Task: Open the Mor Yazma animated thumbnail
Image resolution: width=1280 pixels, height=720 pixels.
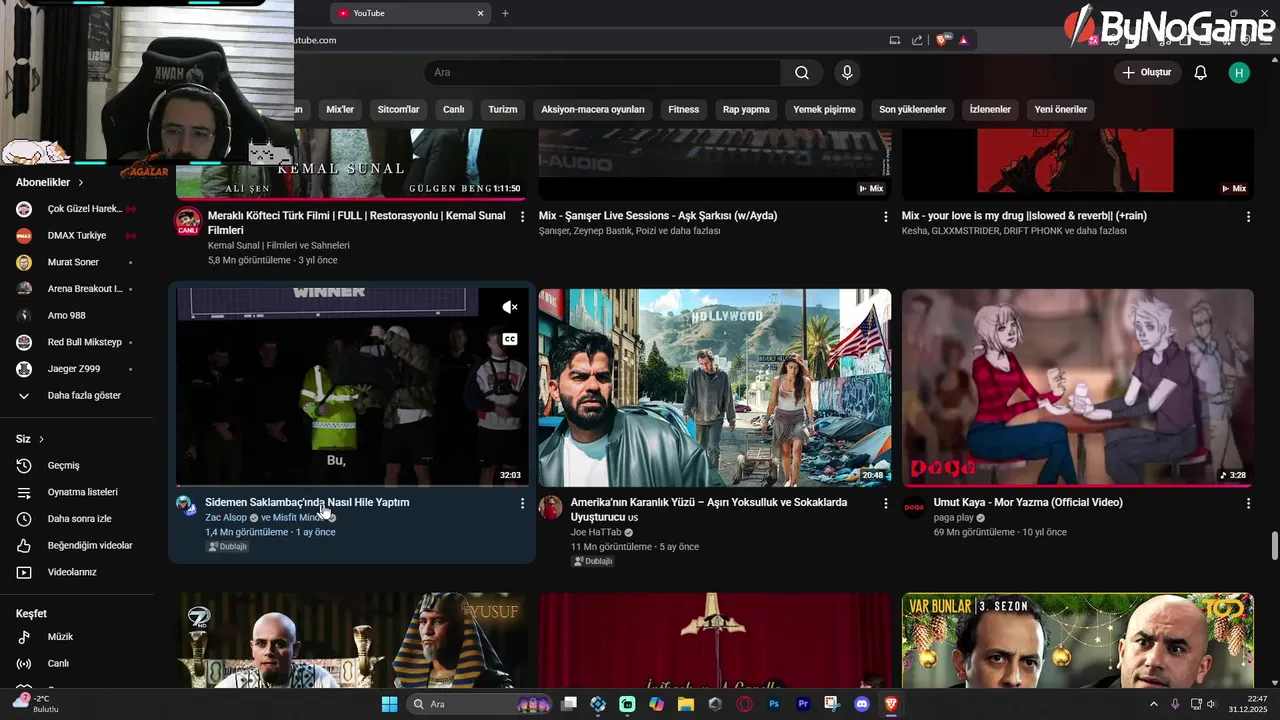Action: (1078, 388)
